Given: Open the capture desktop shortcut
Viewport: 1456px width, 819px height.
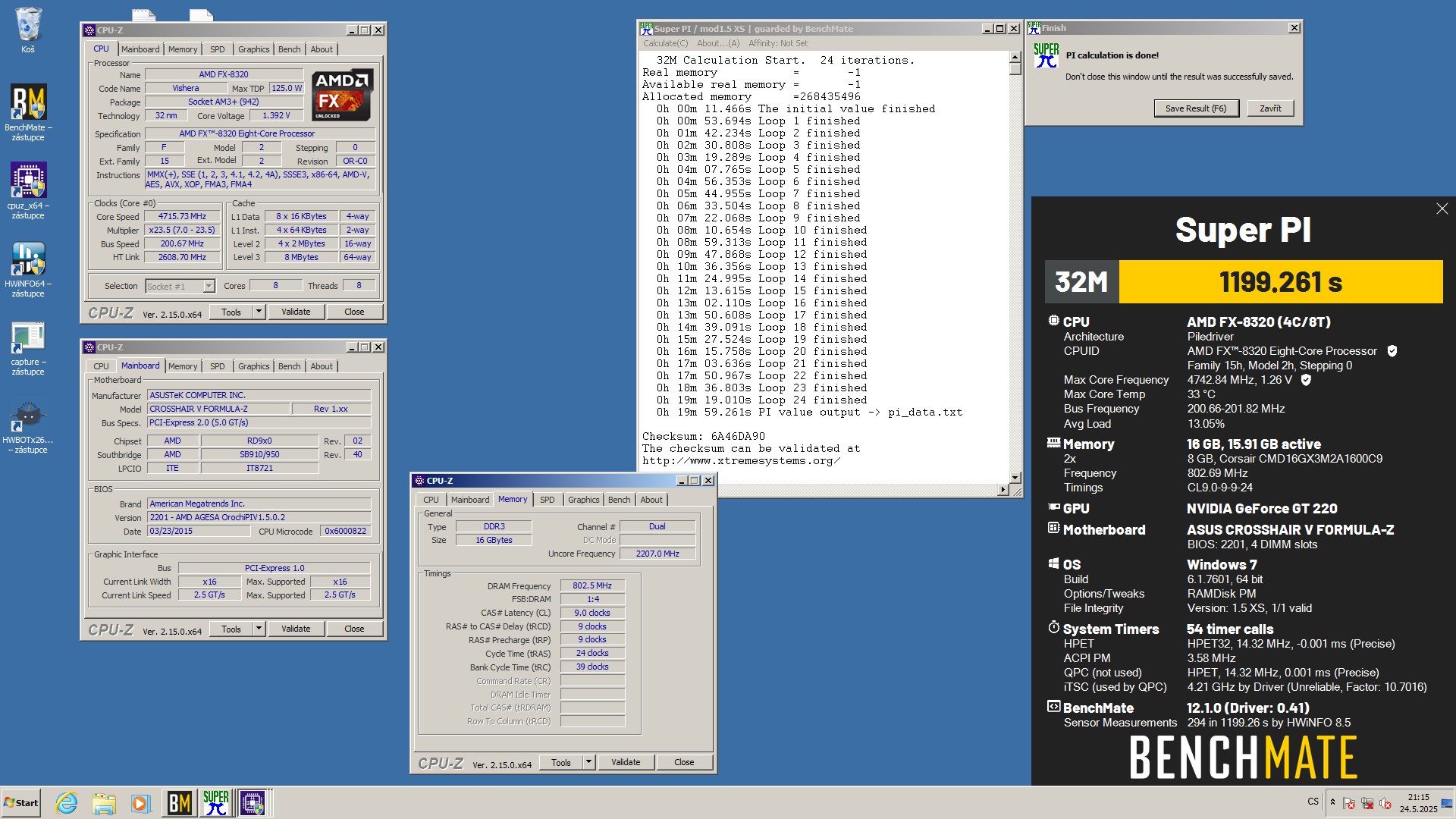Looking at the screenshot, I should pos(28,348).
